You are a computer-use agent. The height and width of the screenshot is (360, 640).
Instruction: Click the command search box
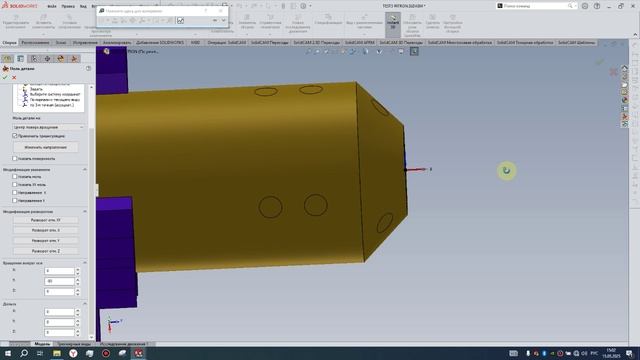click(535, 6)
